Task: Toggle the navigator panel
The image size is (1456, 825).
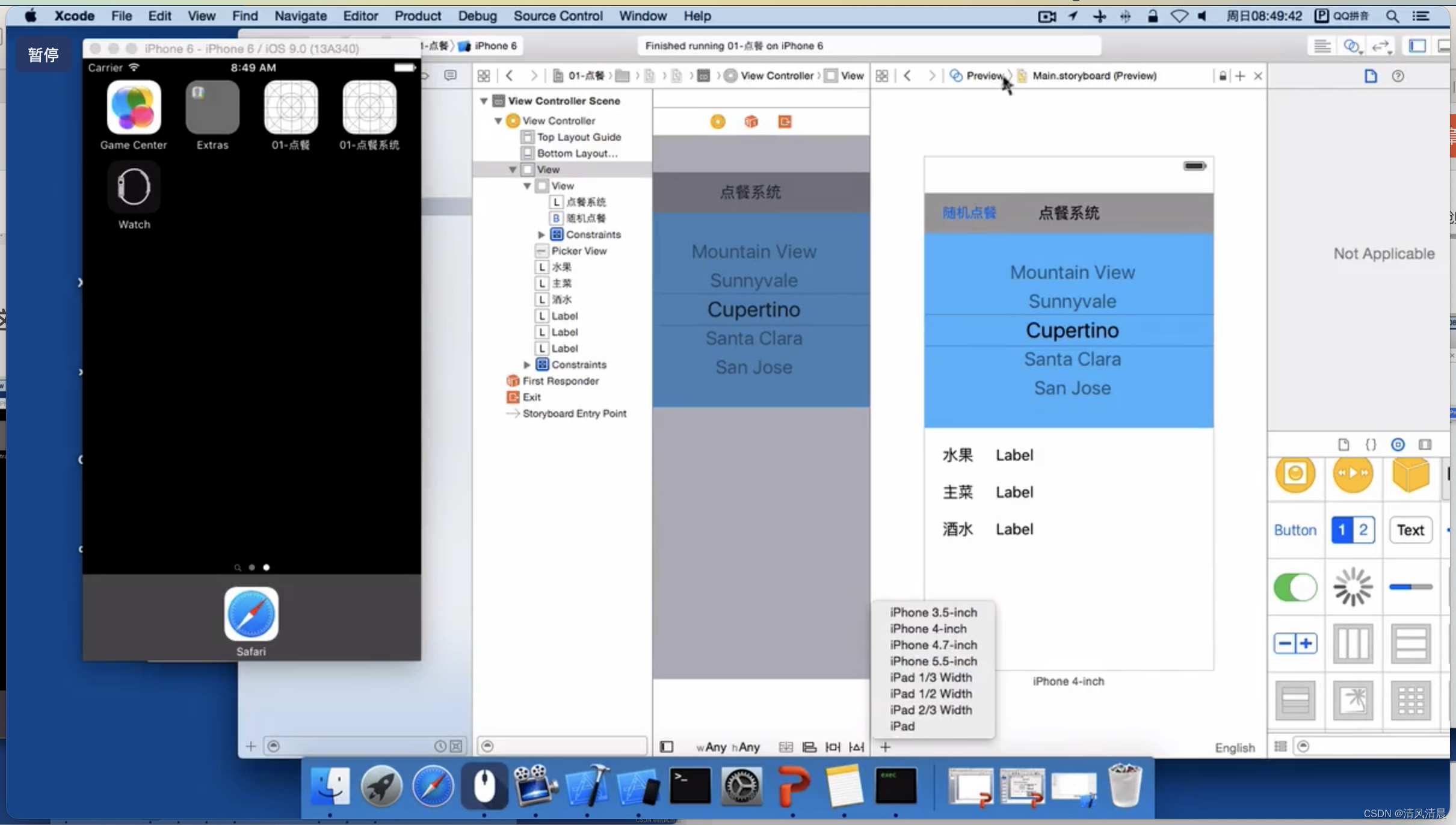Action: (x=1417, y=46)
